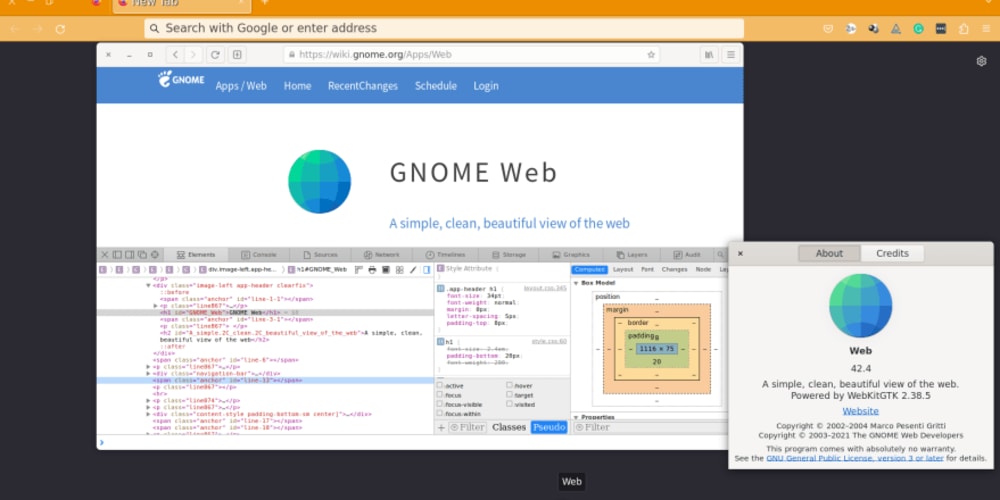Click the reload button in GNOME Web toolbar
Viewport: 1000px width, 500px height.
[x=216, y=55]
